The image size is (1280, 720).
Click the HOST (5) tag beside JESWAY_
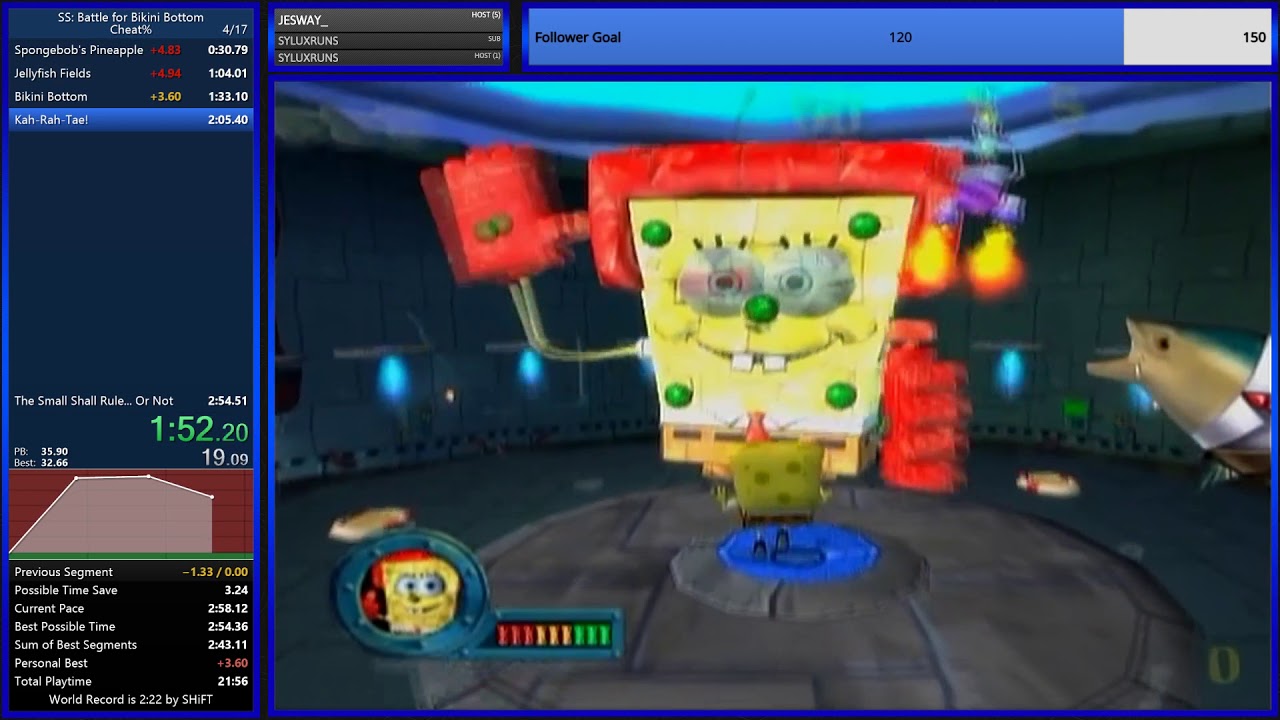pyautogui.click(x=486, y=15)
